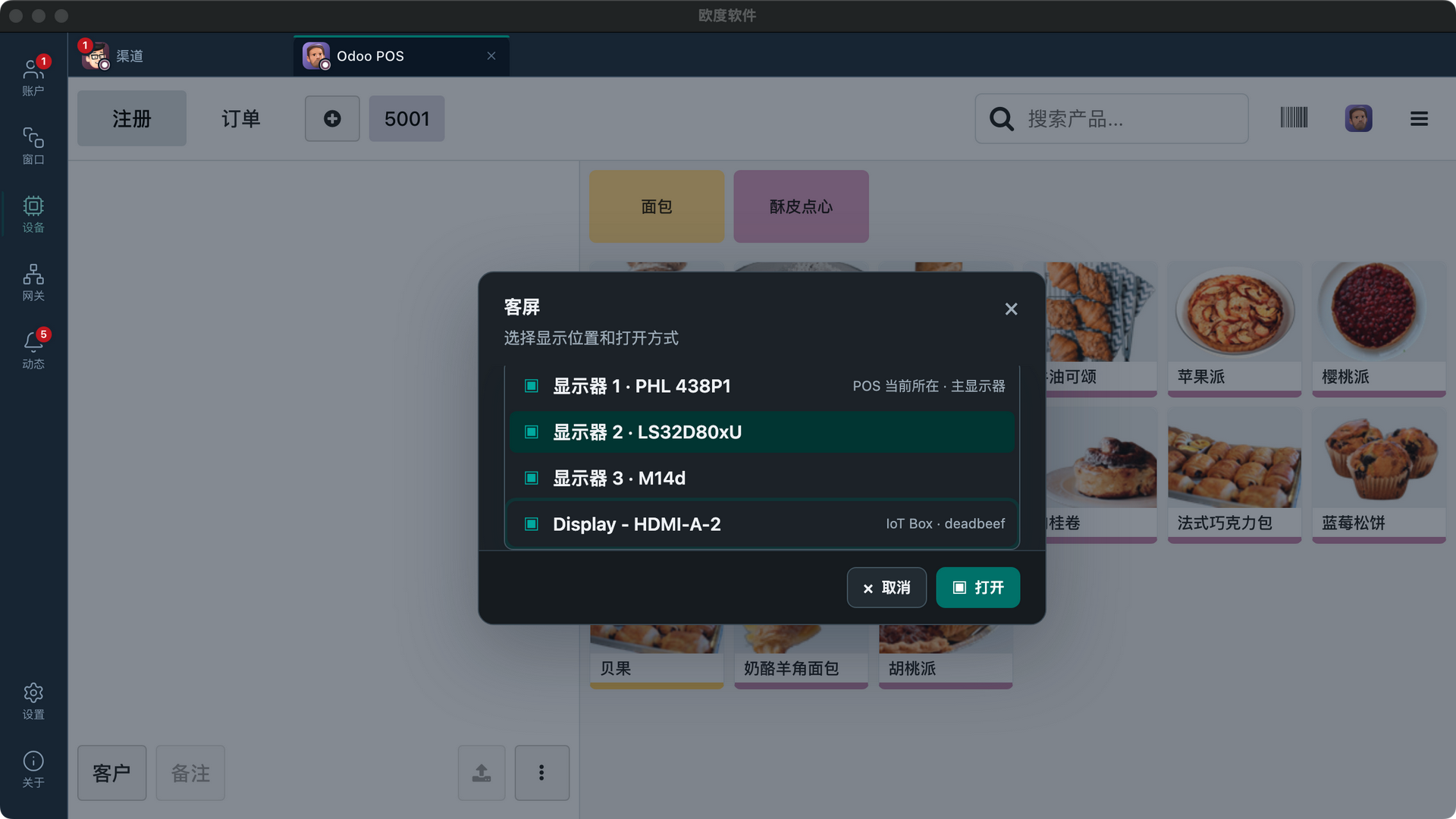Click the upload order icon button
This screenshot has height=819, width=1456.
click(482, 773)
